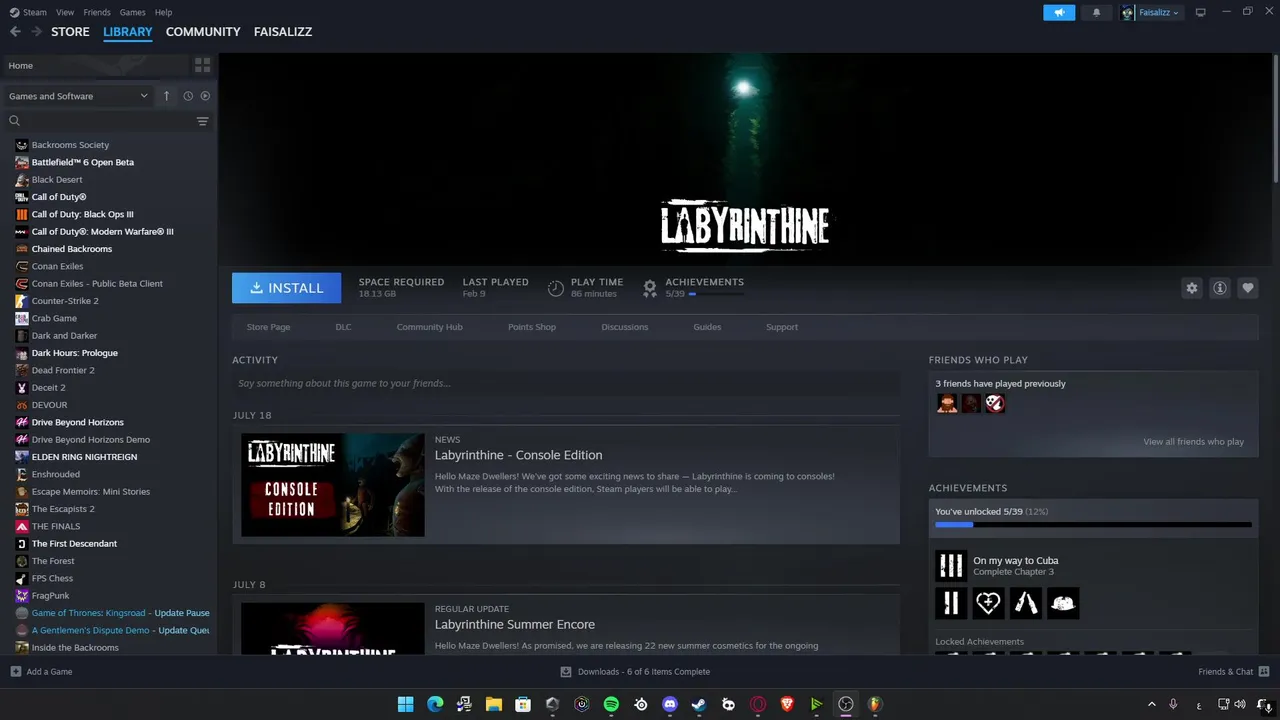
Task: Open Downloads status at the bottom
Action: (x=635, y=672)
